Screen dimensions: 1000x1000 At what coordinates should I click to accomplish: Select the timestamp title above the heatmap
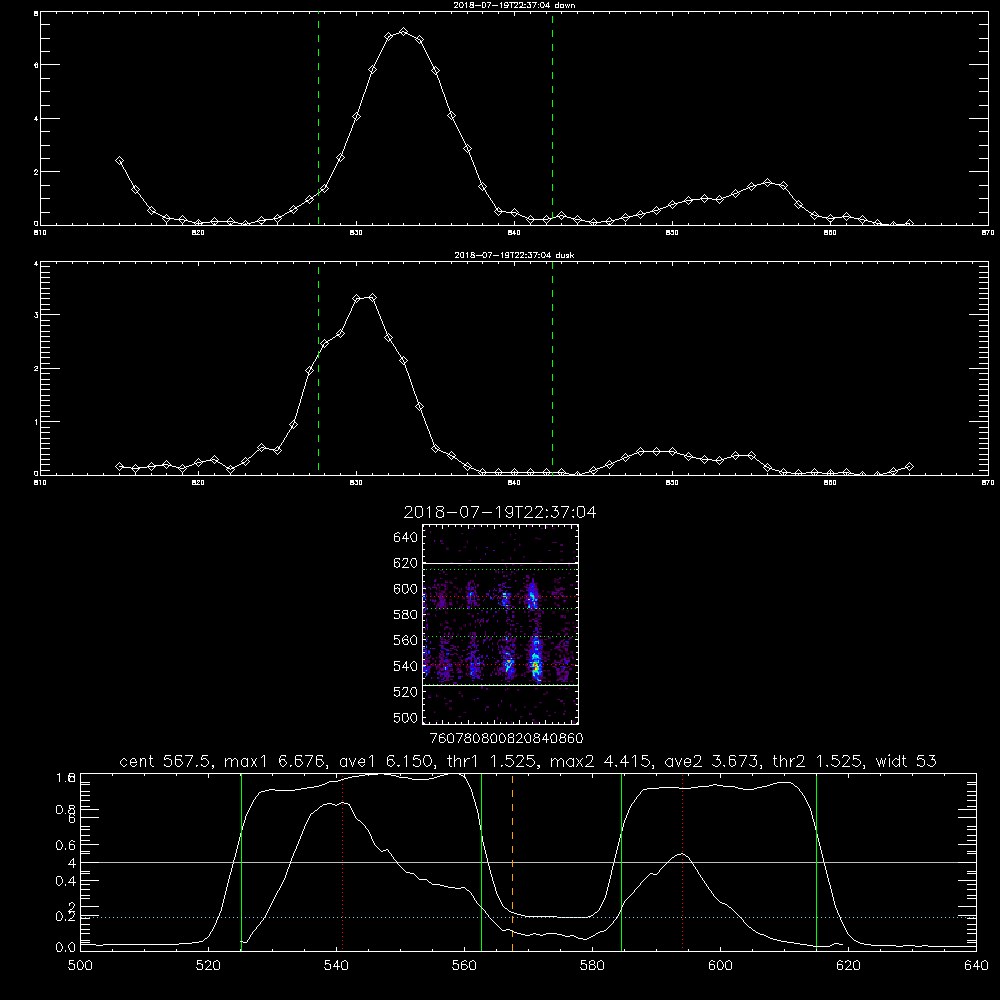pyautogui.click(x=500, y=512)
